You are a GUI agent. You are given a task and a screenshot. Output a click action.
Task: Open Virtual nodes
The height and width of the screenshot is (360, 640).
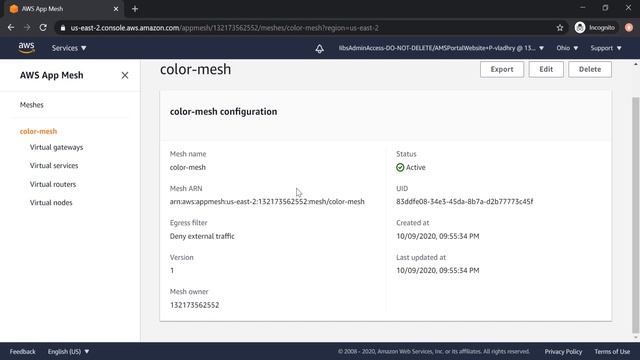tap(51, 203)
